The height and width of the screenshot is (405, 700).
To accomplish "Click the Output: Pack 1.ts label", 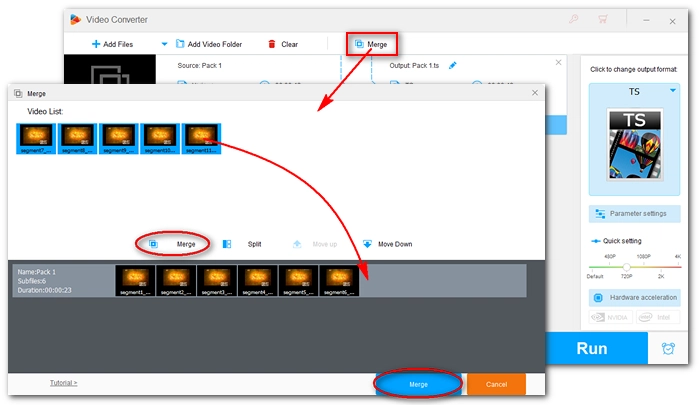I will 414,66.
